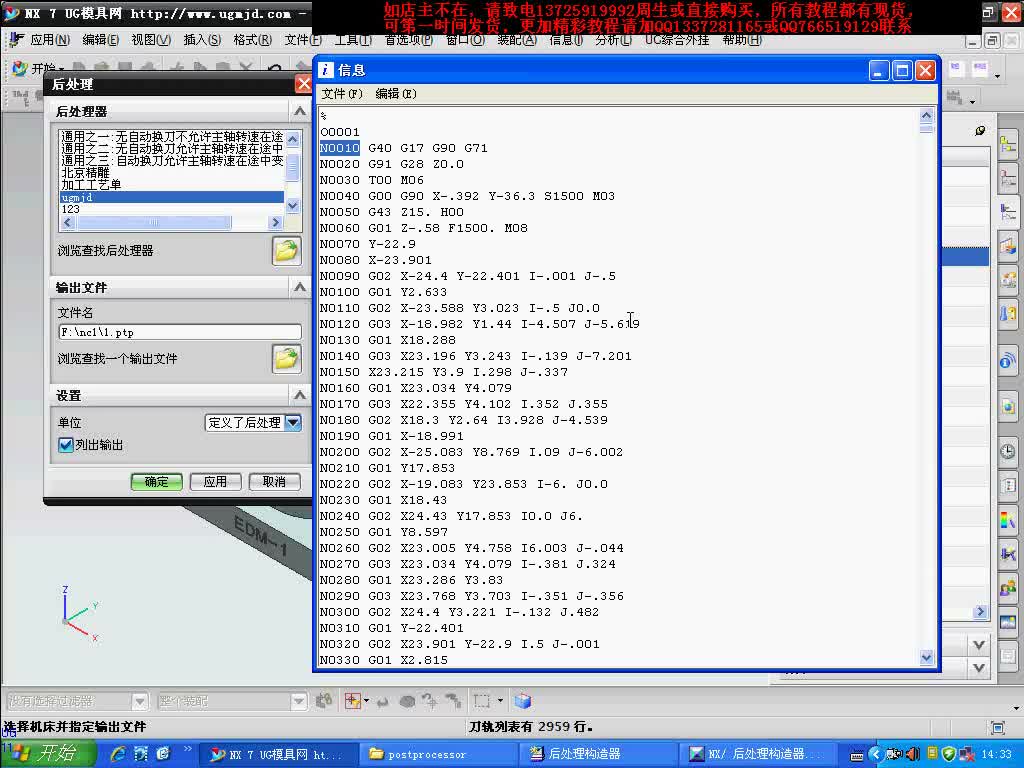Click O0001 program number line
1024x768 pixels.
340,132
